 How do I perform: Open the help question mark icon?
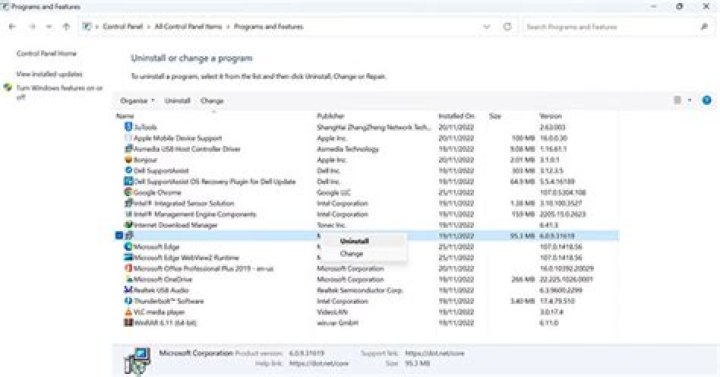tap(707, 100)
